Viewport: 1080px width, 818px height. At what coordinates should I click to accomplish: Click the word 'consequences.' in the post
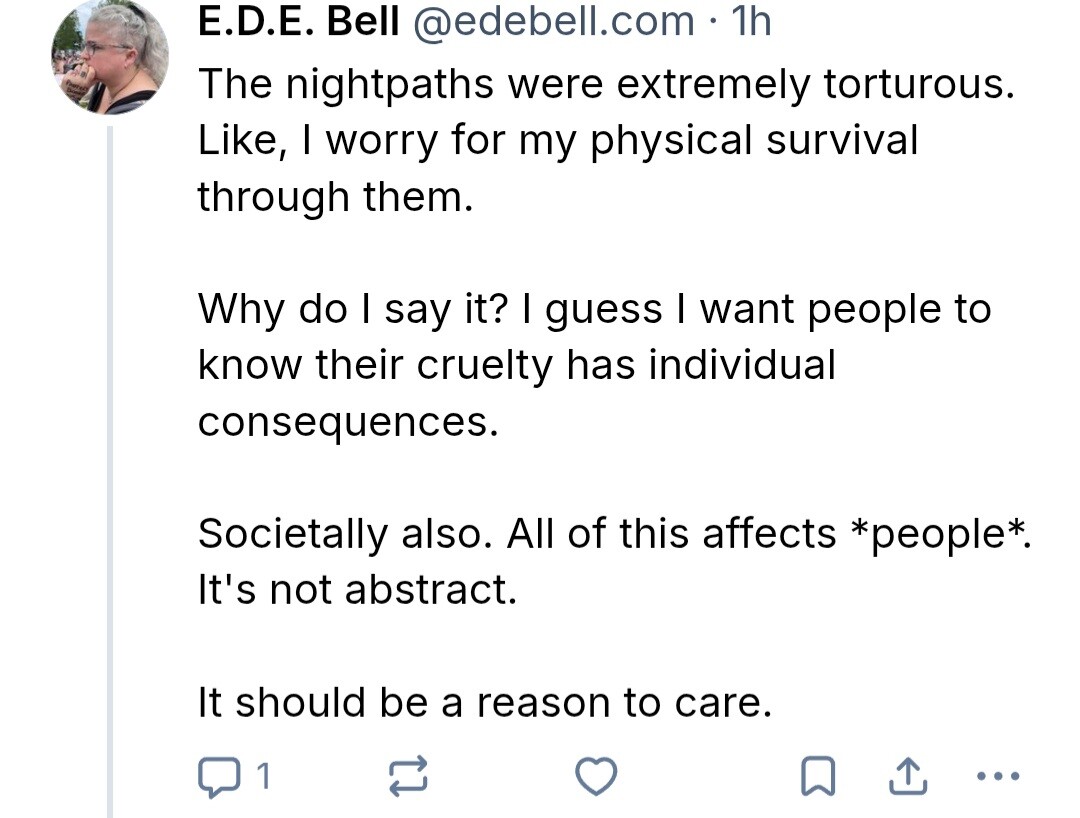pos(347,421)
